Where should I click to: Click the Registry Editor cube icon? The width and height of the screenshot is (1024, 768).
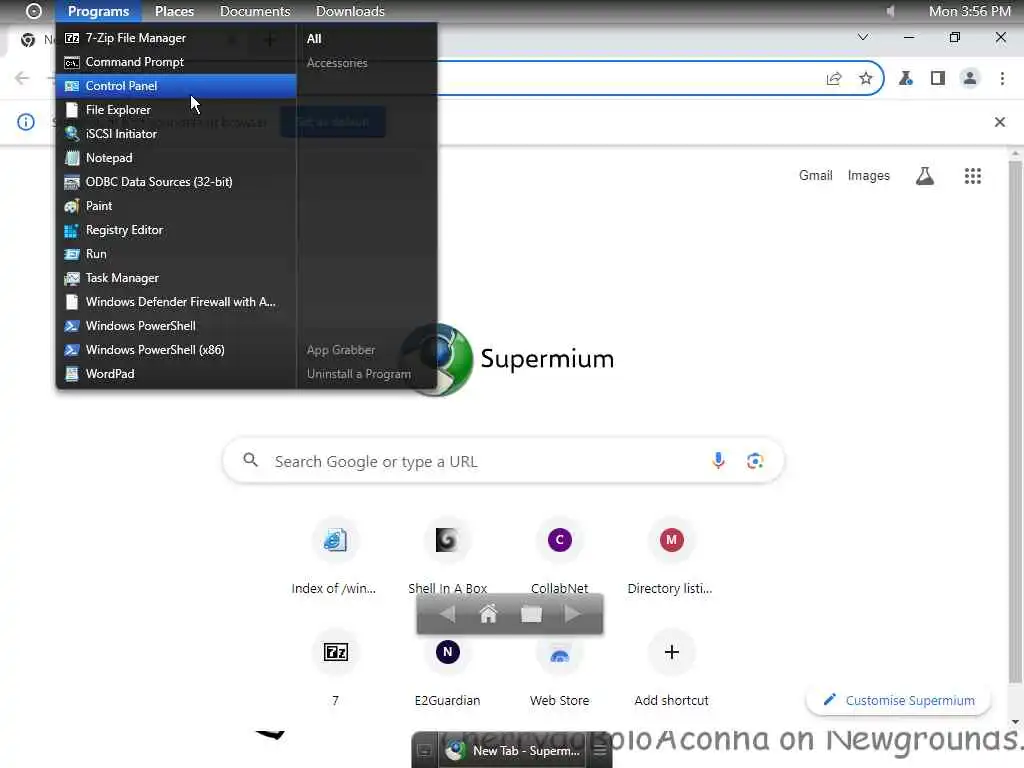click(72, 230)
